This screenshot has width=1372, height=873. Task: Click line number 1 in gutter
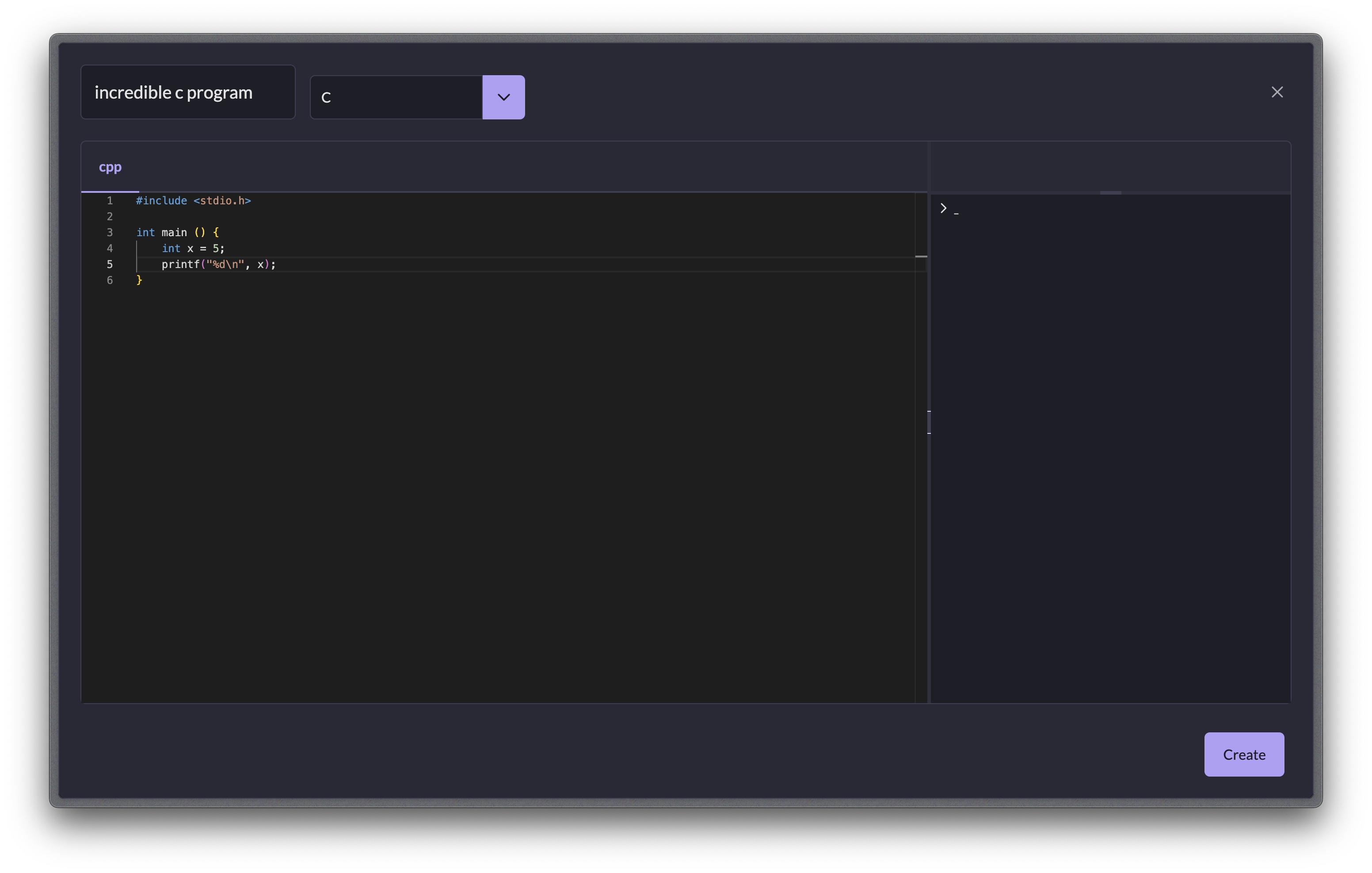(x=109, y=201)
